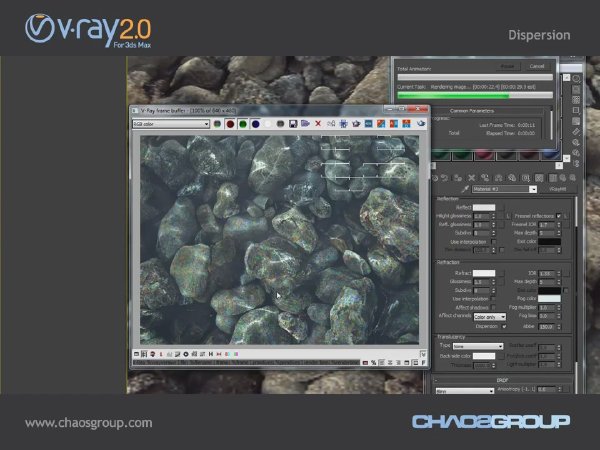Image resolution: width=600 pixels, height=450 pixels.
Task: Open Affect channels Color only dropdown
Action: (x=490, y=317)
